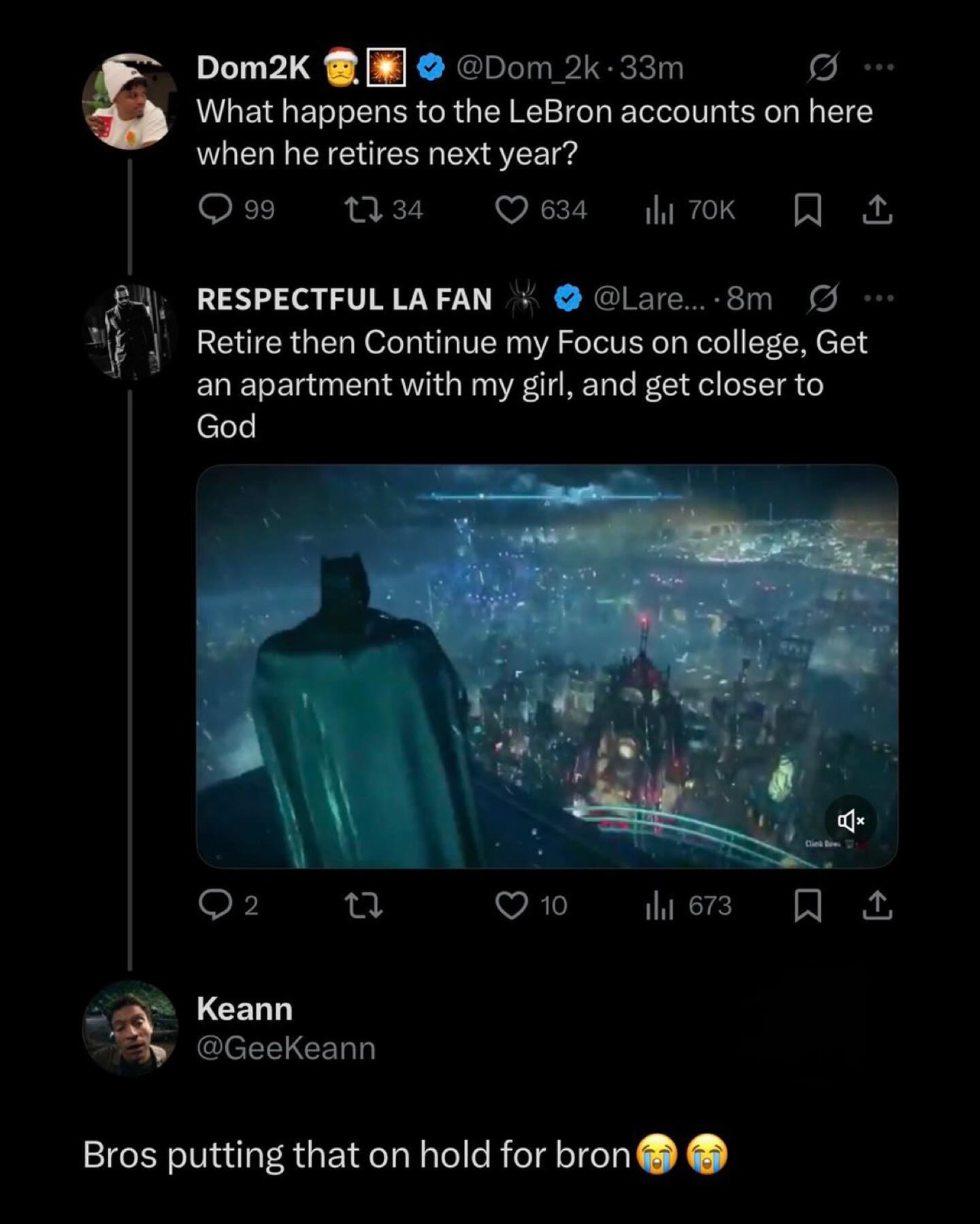The height and width of the screenshot is (1224, 980).
Task: Open the @Dom_2k profile handle
Action: tap(528, 67)
